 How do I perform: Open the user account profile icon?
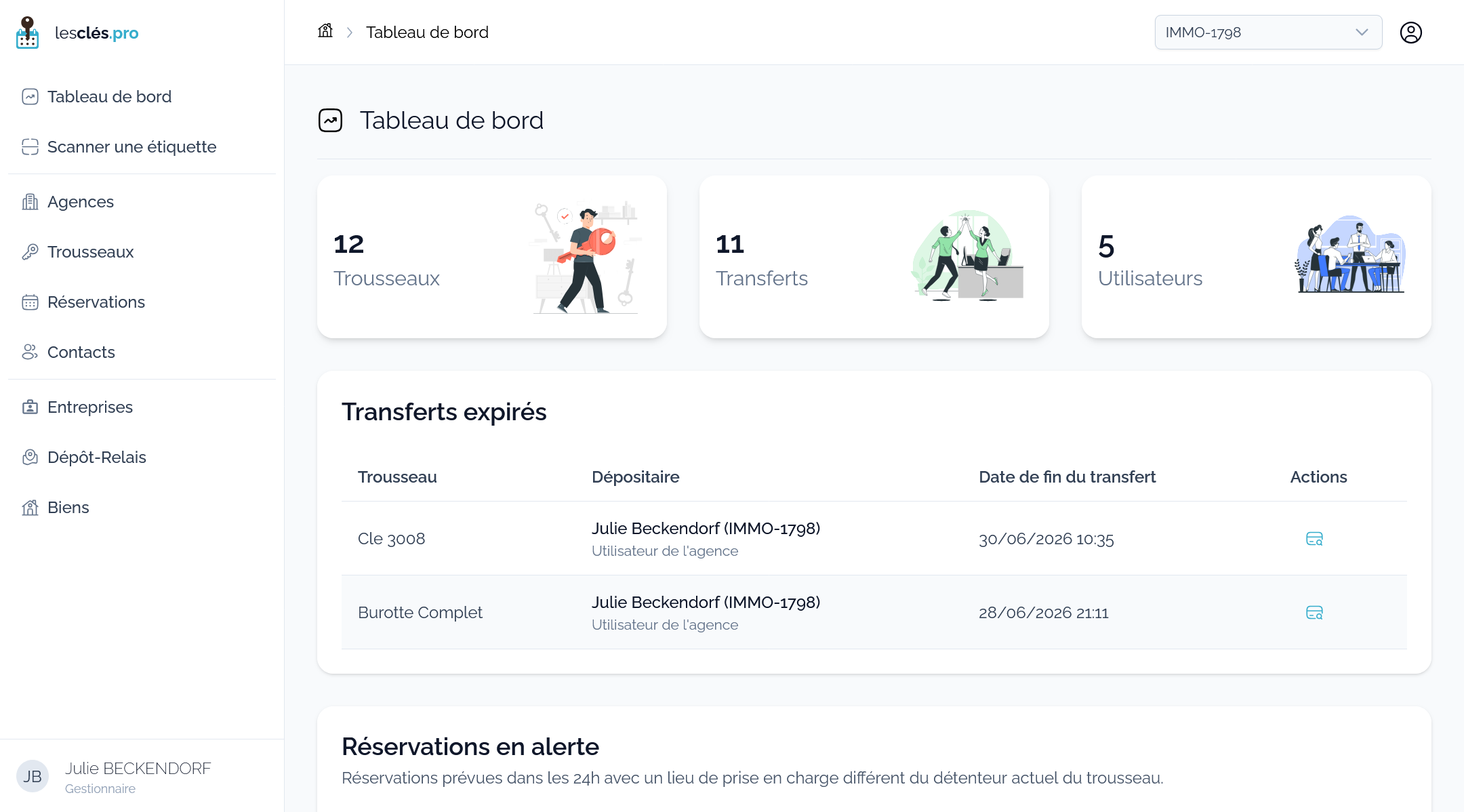point(1411,33)
